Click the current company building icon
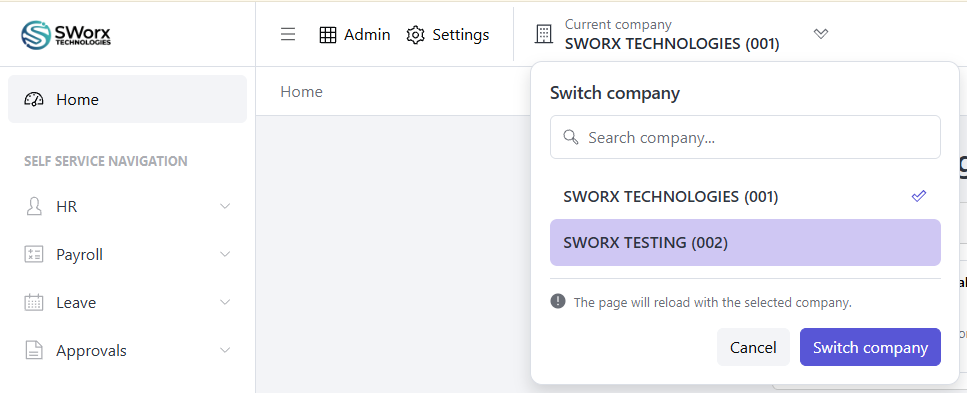The width and height of the screenshot is (967, 393). pos(543,35)
